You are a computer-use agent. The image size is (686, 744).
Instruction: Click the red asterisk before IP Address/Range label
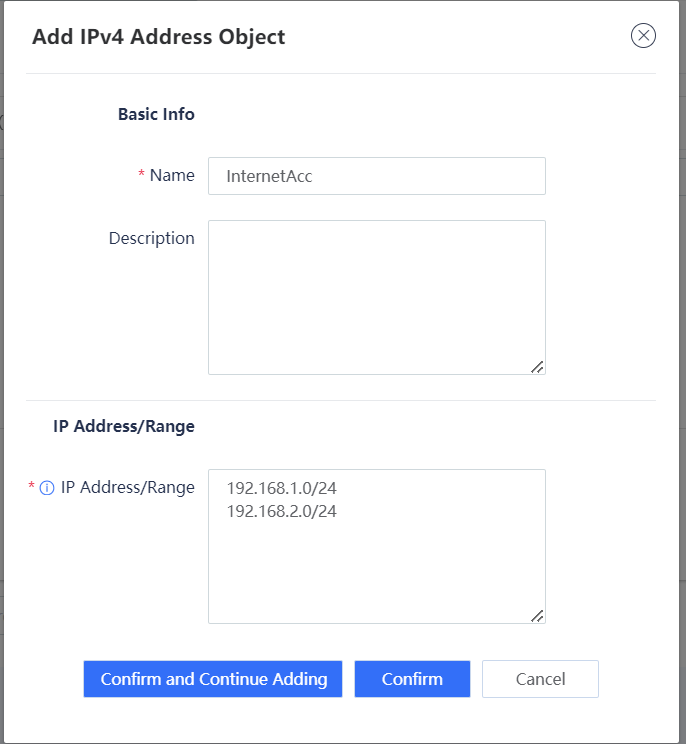pyautogui.click(x=31, y=486)
